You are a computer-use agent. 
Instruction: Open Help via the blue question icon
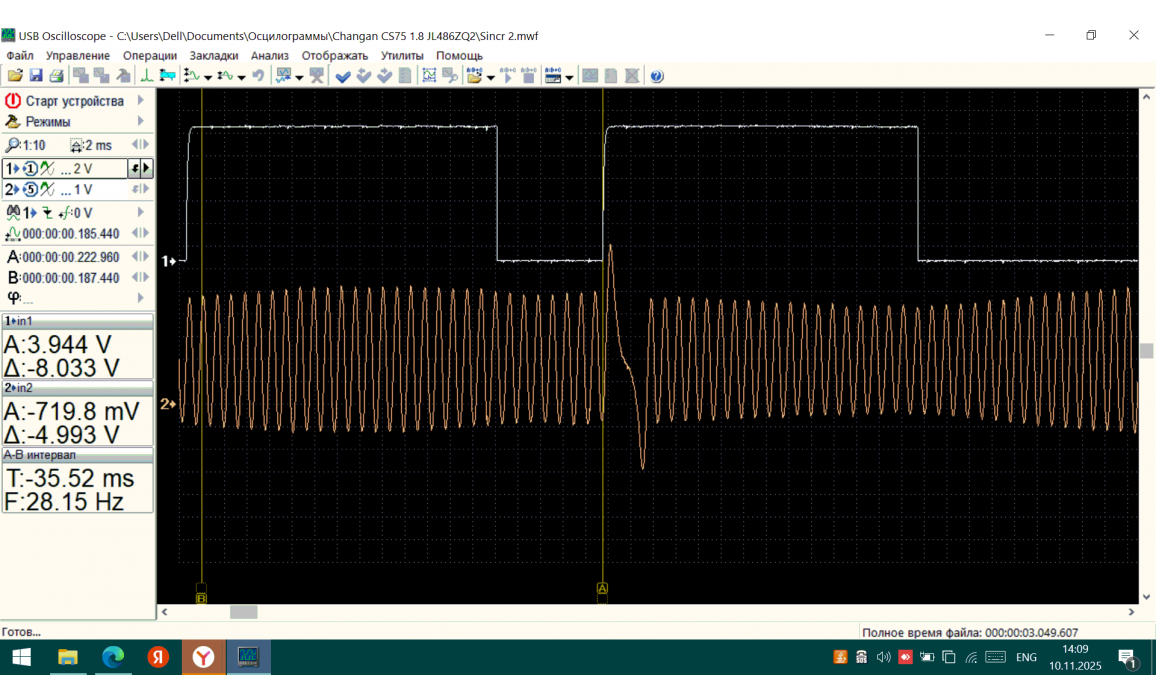click(x=657, y=76)
